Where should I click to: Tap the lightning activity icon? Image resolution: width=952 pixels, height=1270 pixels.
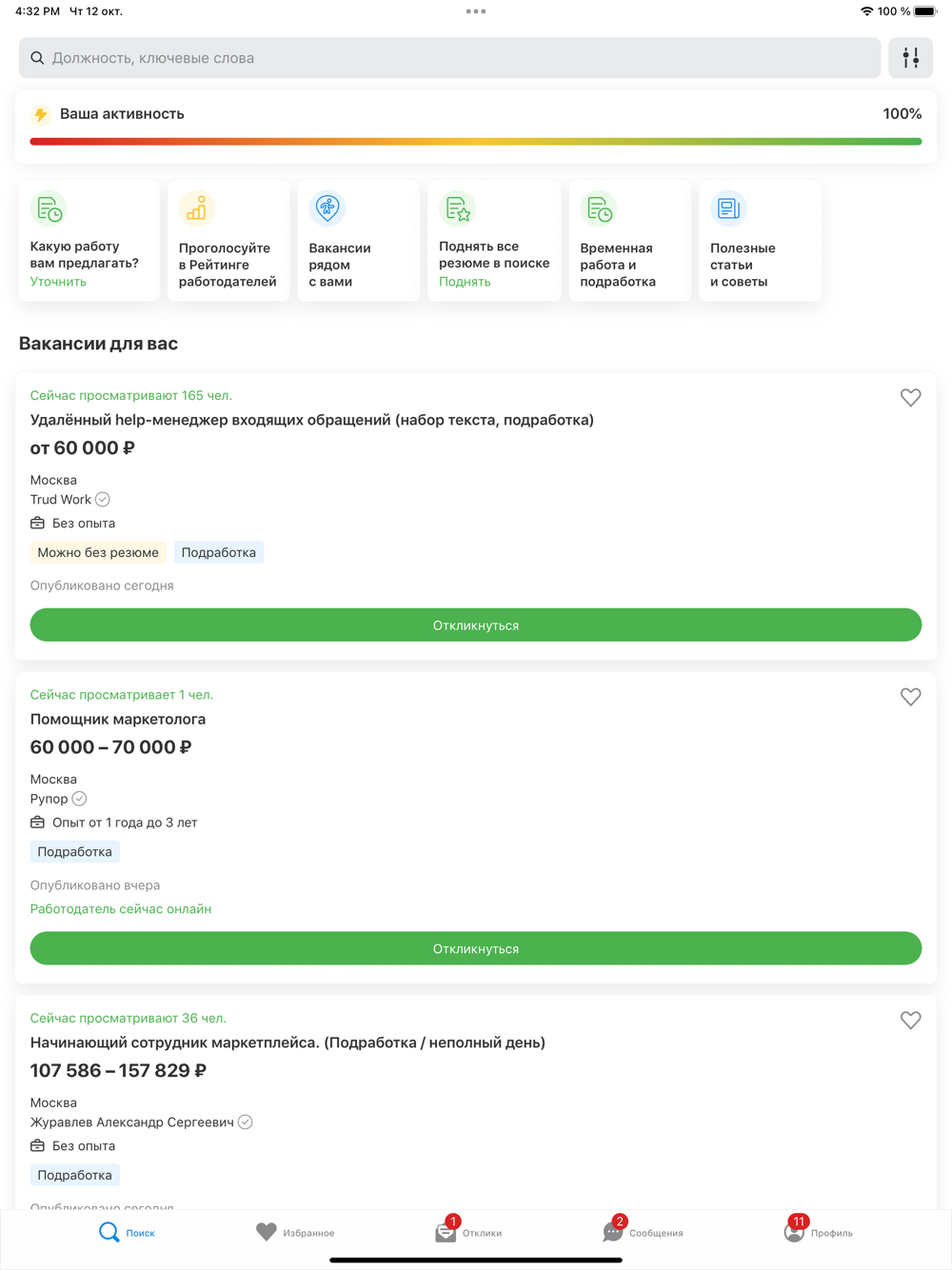click(x=41, y=114)
